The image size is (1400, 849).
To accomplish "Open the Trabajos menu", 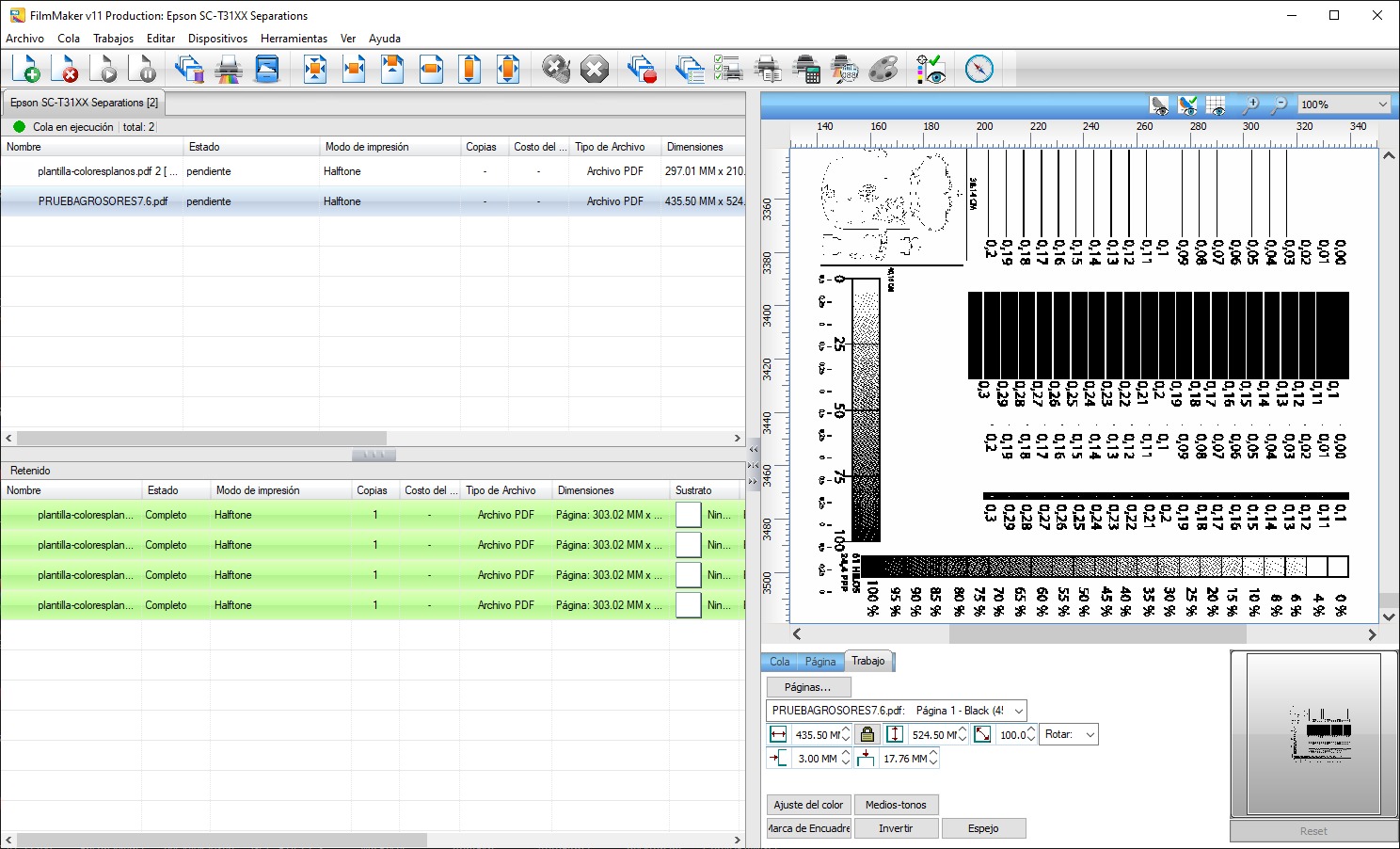I will (113, 39).
